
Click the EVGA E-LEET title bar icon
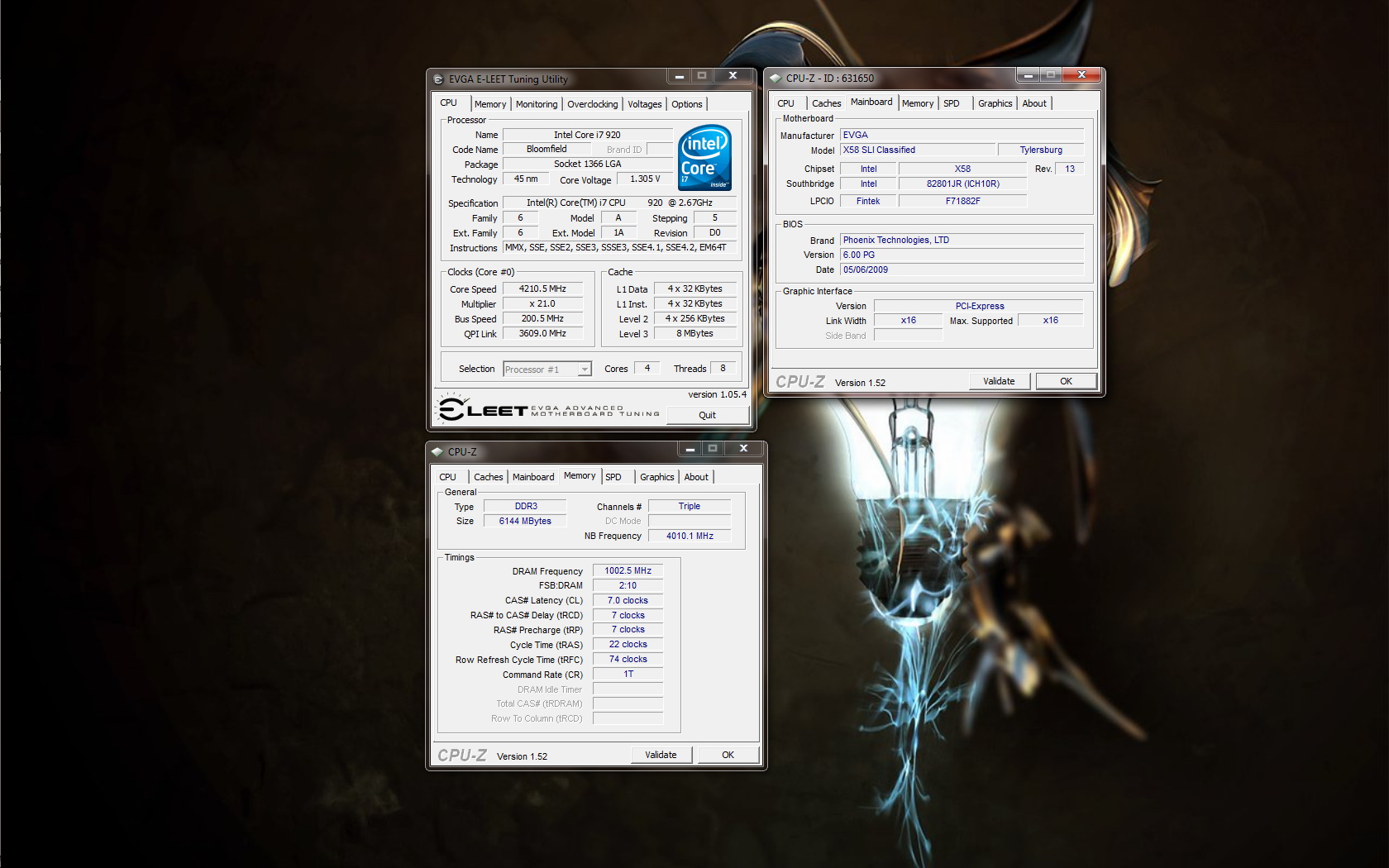click(438, 79)
